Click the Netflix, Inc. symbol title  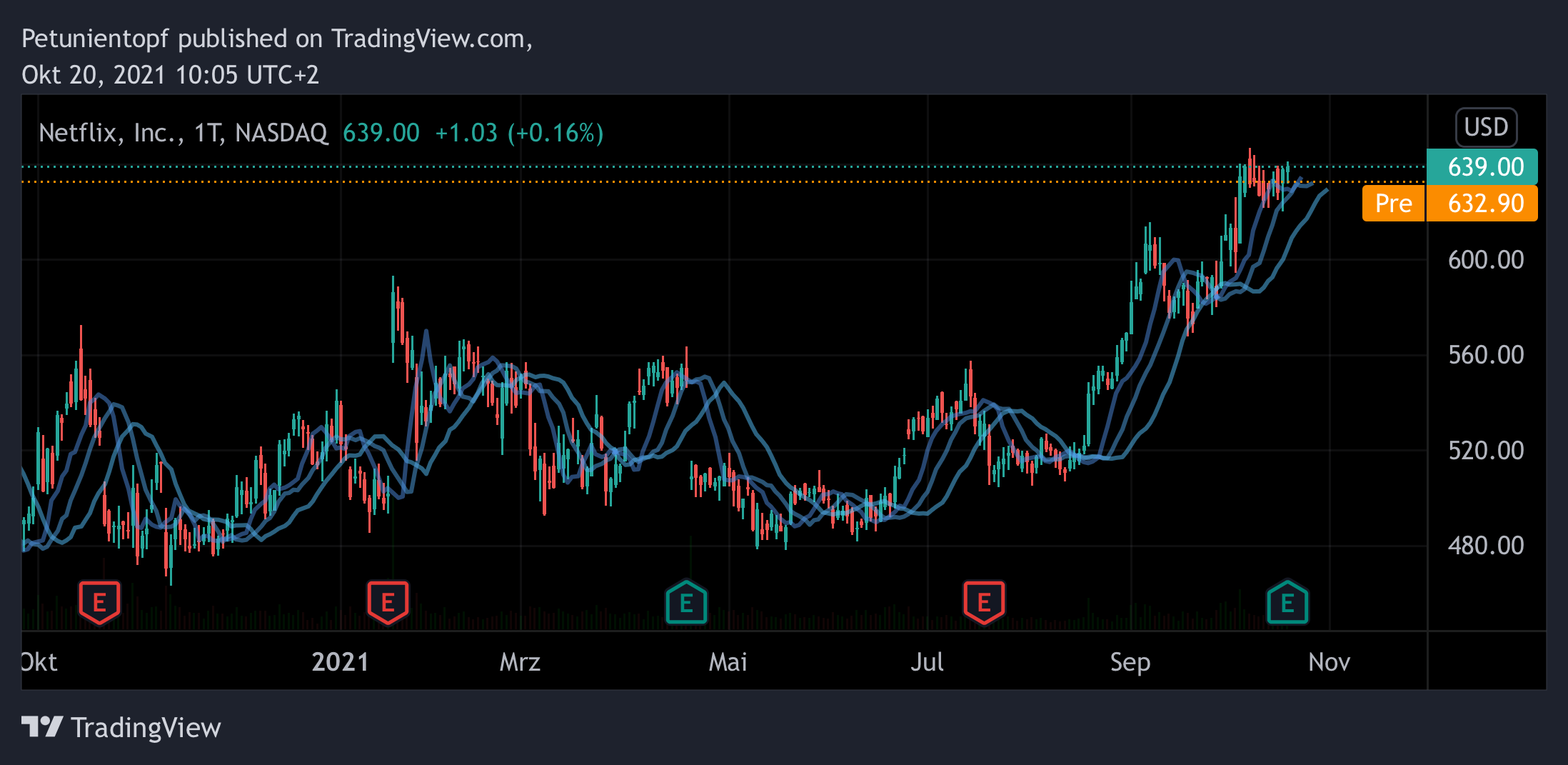click(x=183, y=133)
